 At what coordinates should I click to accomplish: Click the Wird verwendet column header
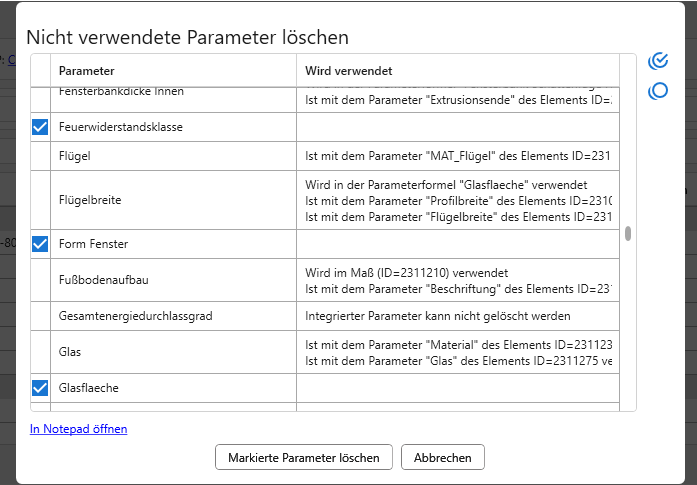point(348,71)
